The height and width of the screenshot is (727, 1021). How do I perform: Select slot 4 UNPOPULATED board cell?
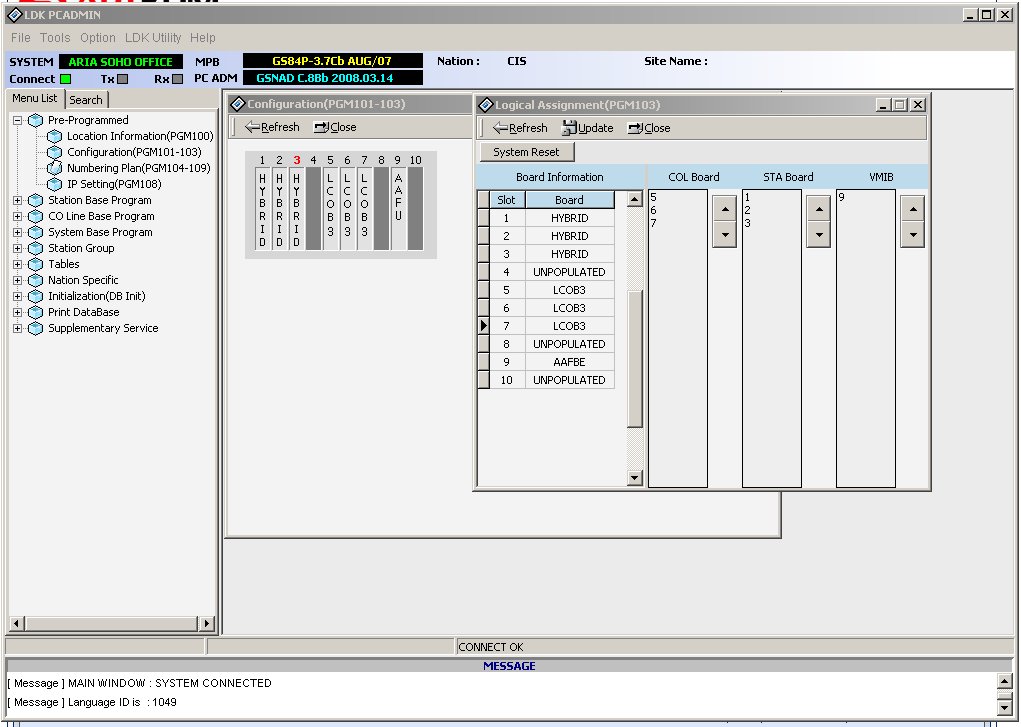pos(570,272)
